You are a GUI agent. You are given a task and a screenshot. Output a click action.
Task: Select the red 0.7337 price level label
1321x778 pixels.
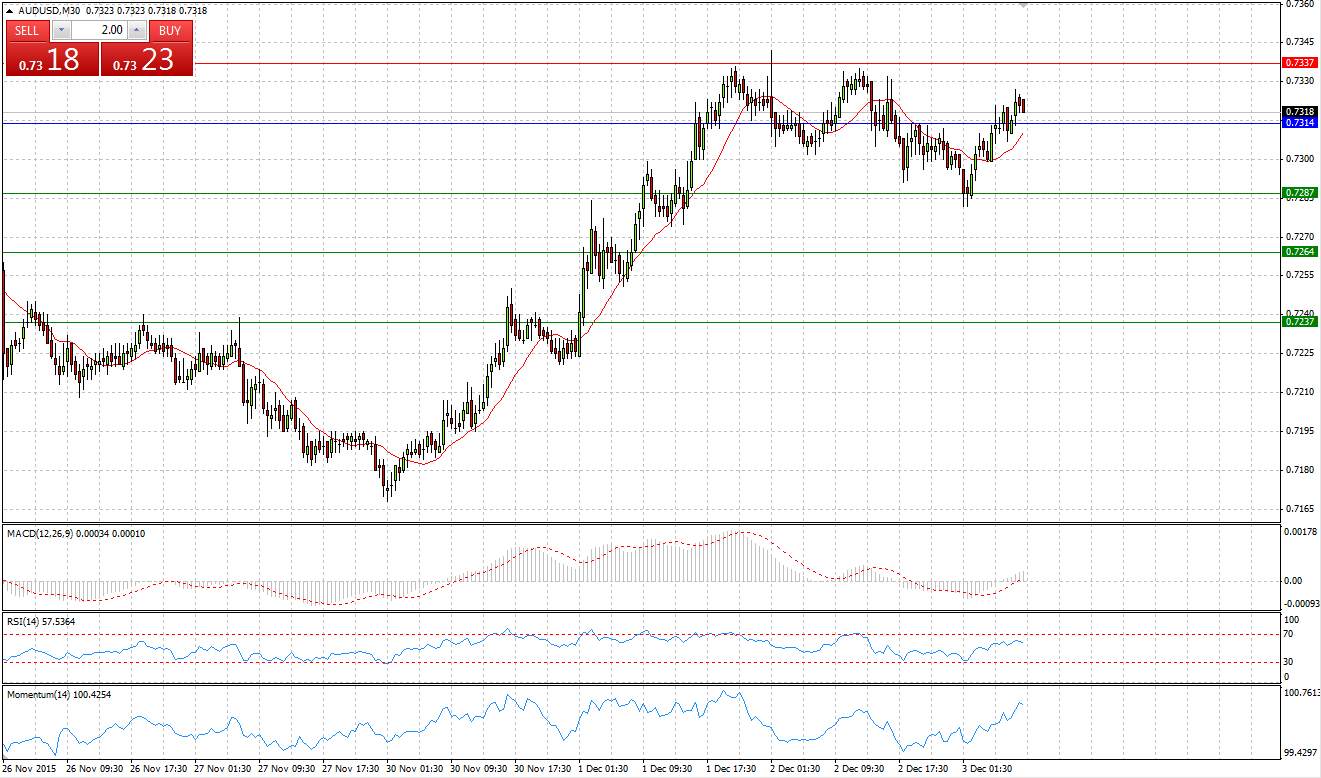pos(1299,62)
